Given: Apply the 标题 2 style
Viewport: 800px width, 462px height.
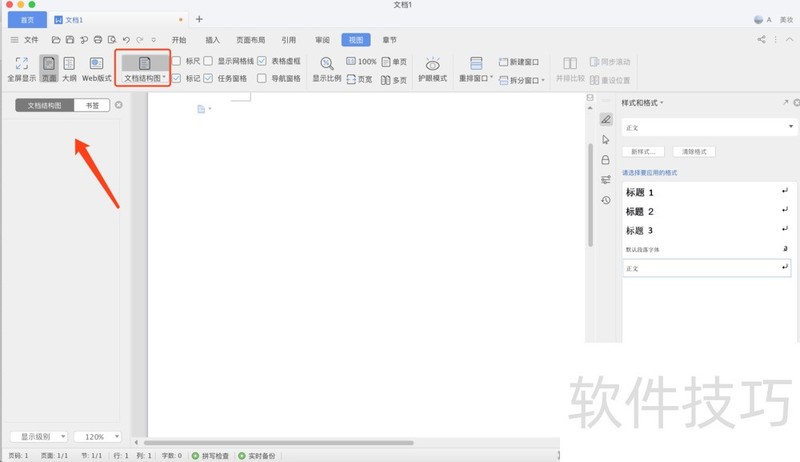Looking at the screenshot, I should tap(640, 212).
